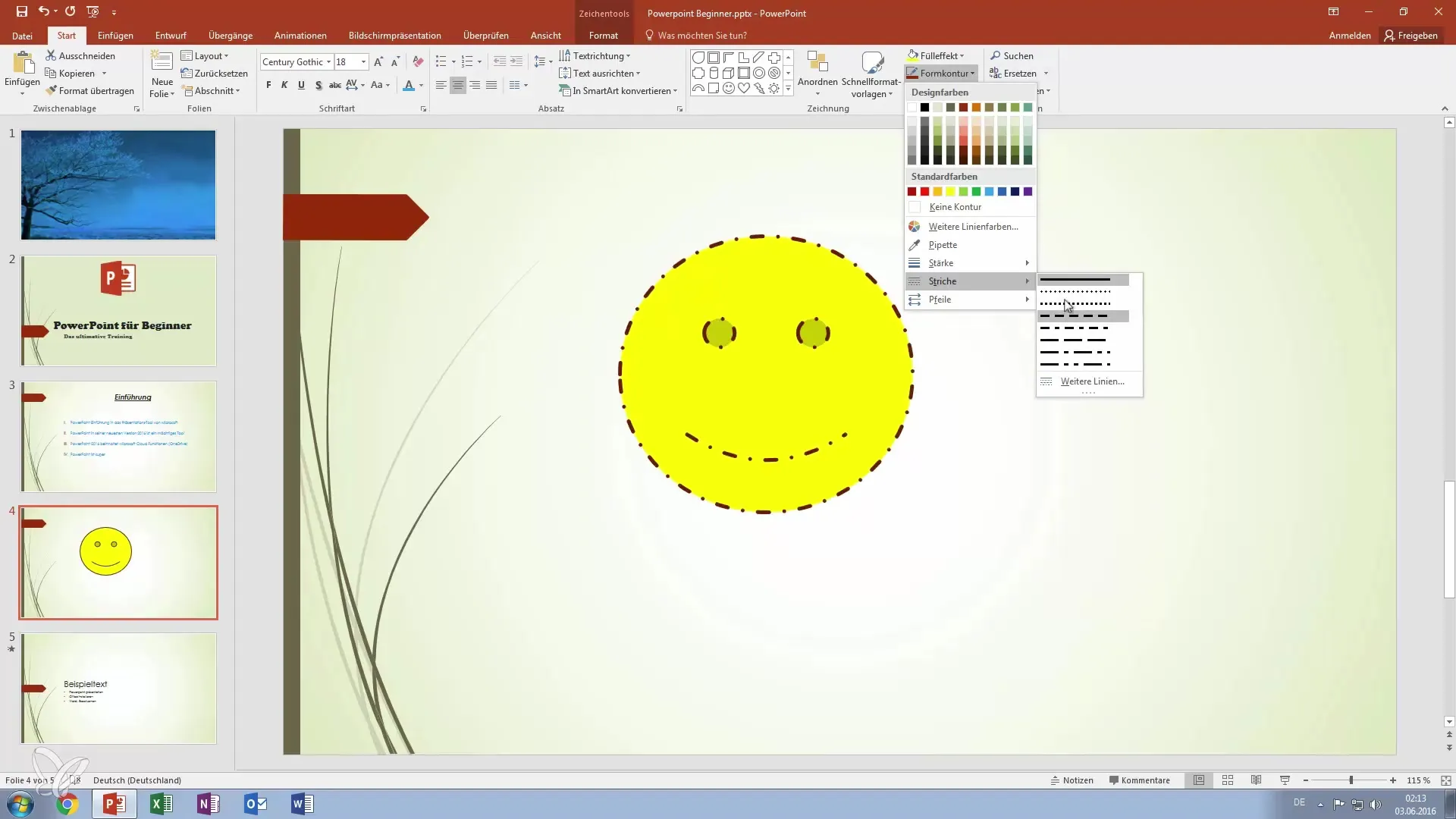Image resolution: width=1456 pixels, height=819 pixels.
Task: Decrease list indent level icon
Action: (499, 61)
